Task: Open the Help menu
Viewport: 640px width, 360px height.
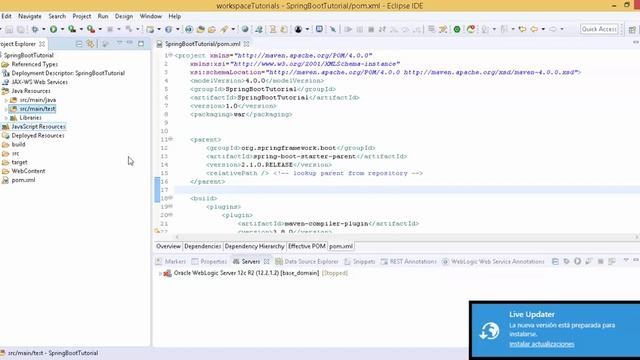Action: tap(175, 16)
